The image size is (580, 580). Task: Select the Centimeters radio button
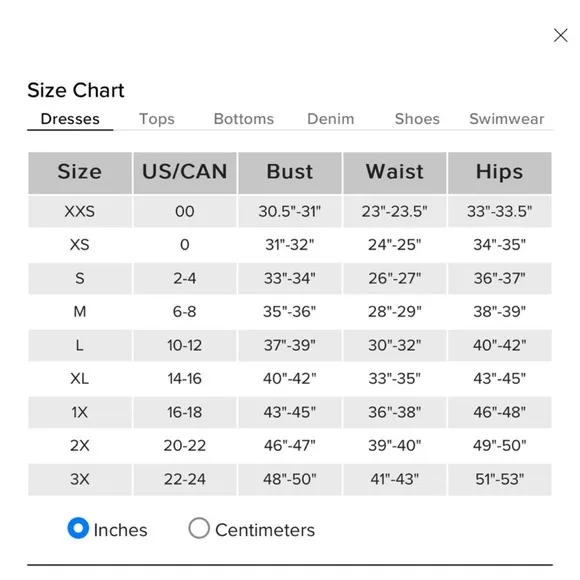[199, 528]
